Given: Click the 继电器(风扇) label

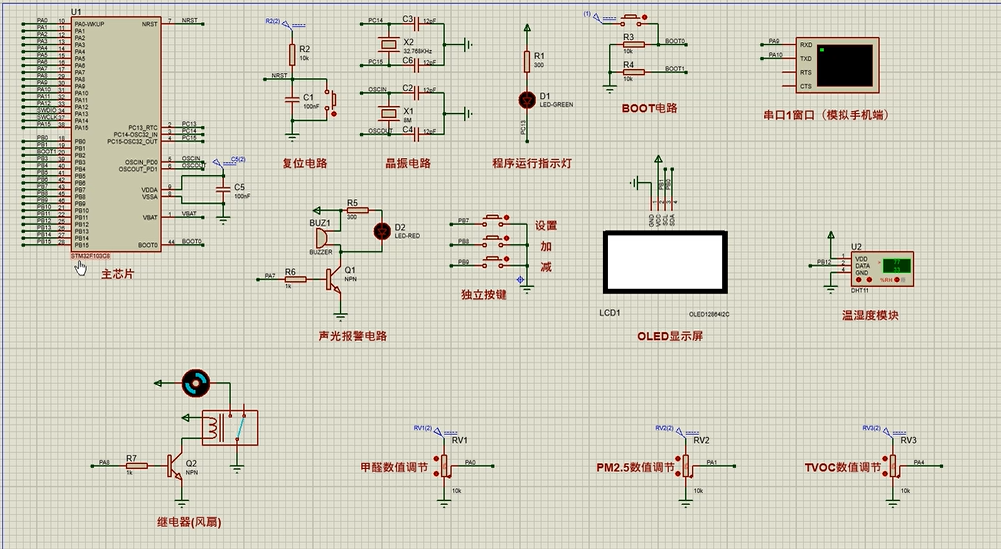Looking at the screenshot, I should click(x=190, y=522).
